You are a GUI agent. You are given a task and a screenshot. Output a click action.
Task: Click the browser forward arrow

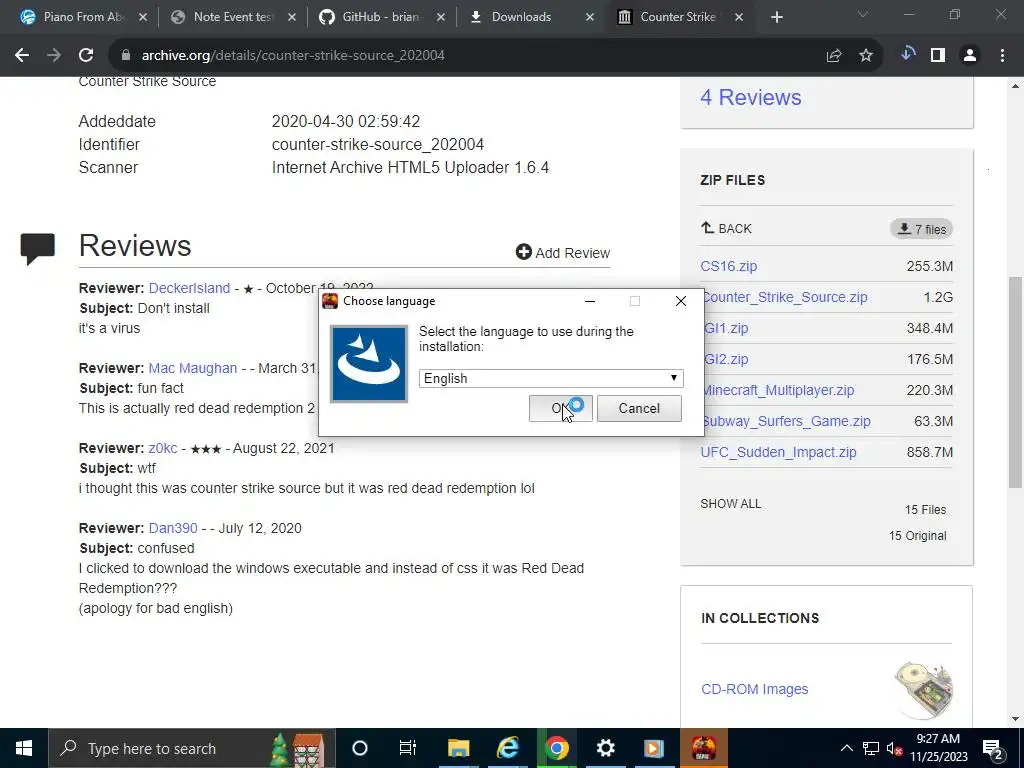(54, 56)
